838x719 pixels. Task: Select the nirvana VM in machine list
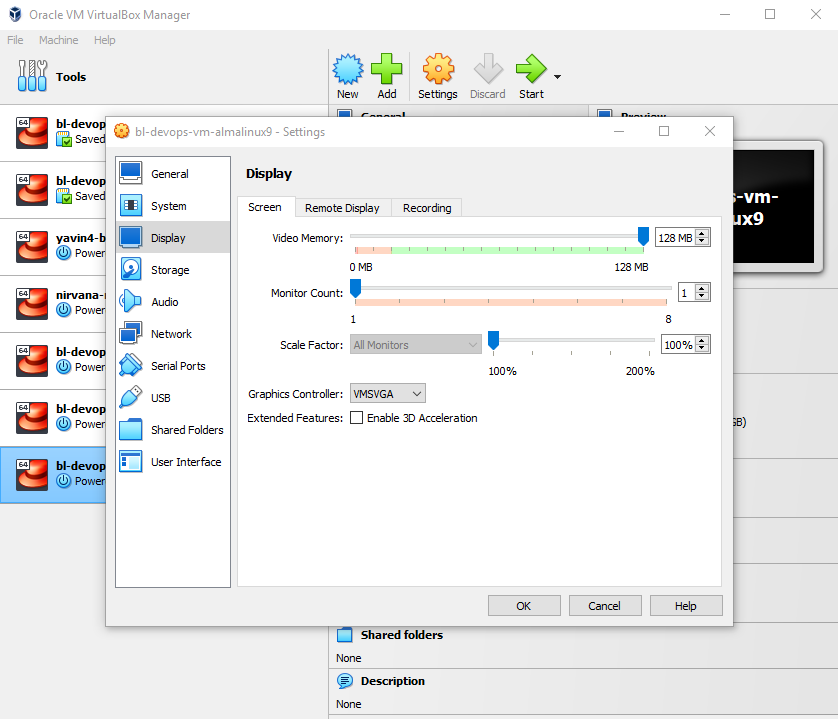[53, 304]
